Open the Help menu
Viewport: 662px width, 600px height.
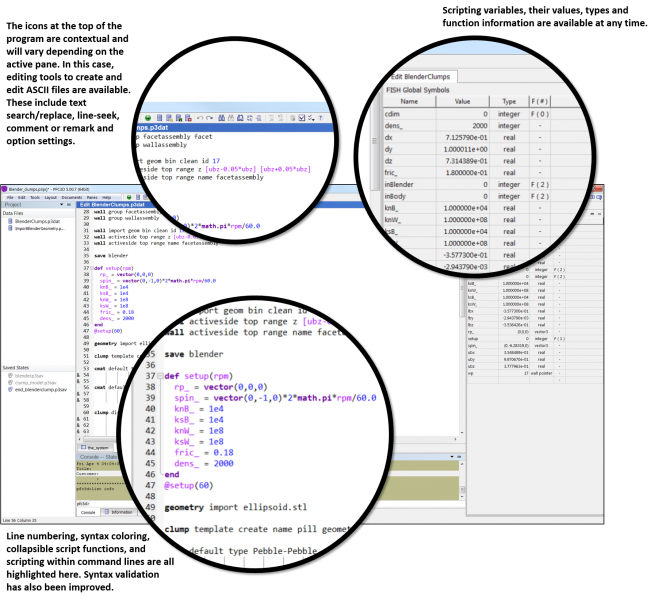(107, 197)
